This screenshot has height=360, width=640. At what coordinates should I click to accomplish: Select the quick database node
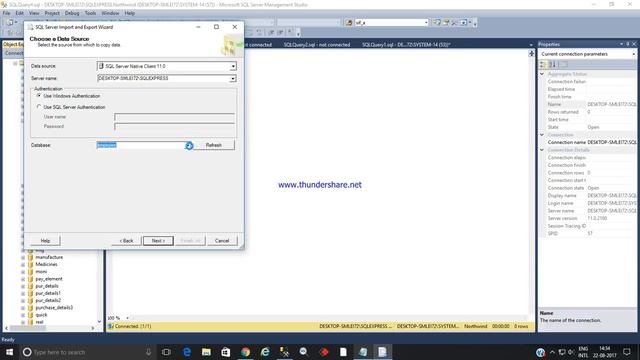pyautogui.click(x=41, y=315)
